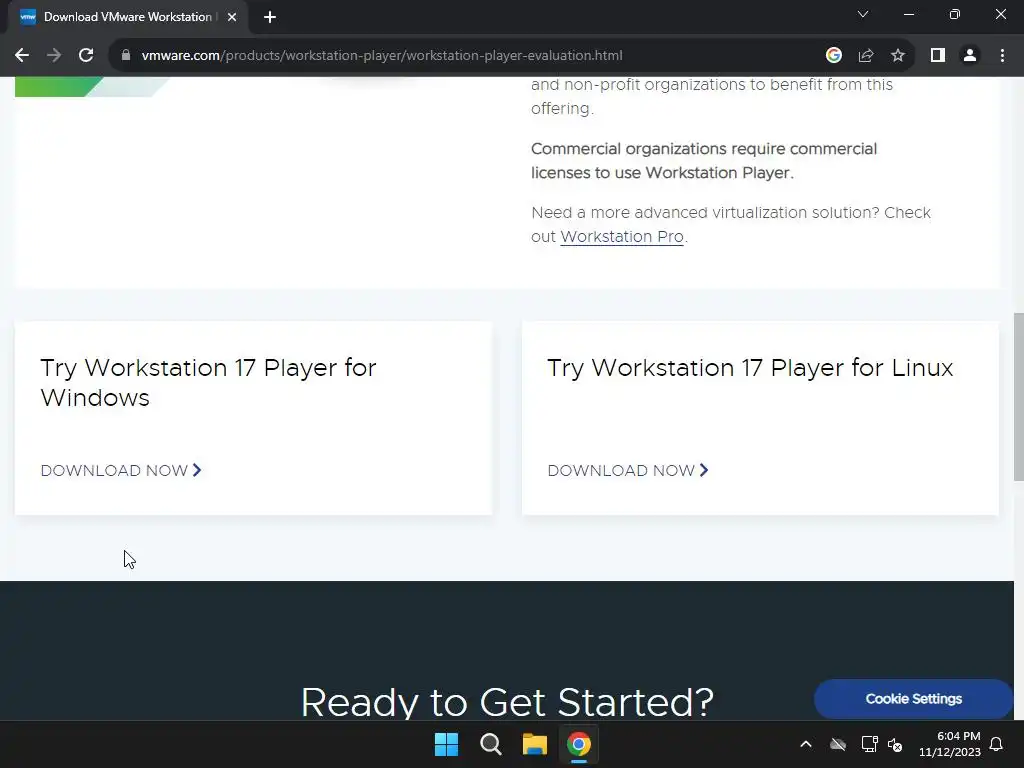Click the Chrome taskbar icon
The image size is (1024, 768).
(579, 744)
